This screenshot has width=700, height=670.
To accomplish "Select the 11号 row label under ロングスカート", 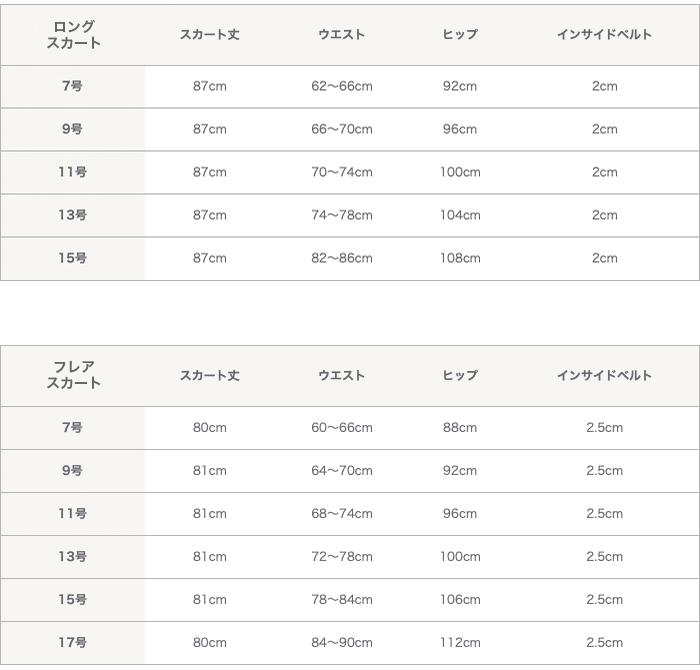I will 72,172.
